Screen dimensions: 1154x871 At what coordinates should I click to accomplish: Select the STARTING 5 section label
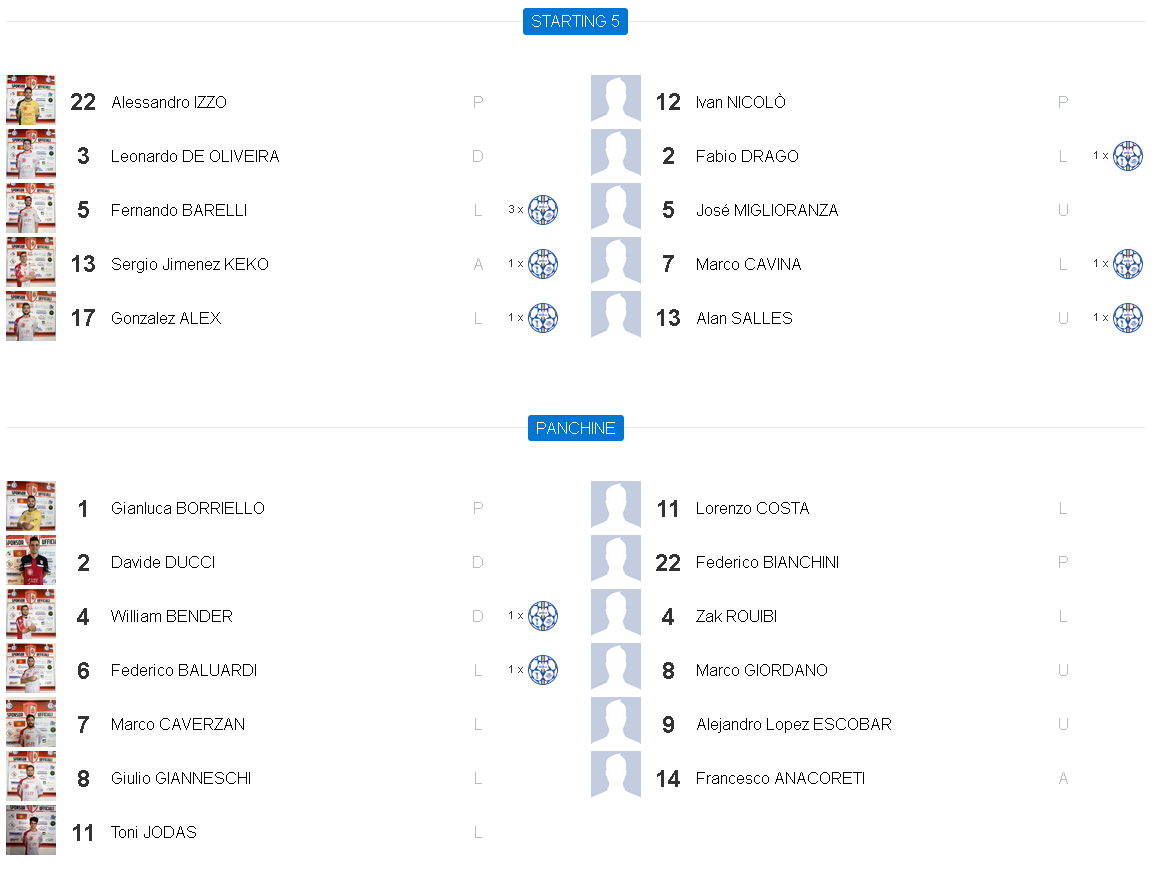(x=575, y=21)
